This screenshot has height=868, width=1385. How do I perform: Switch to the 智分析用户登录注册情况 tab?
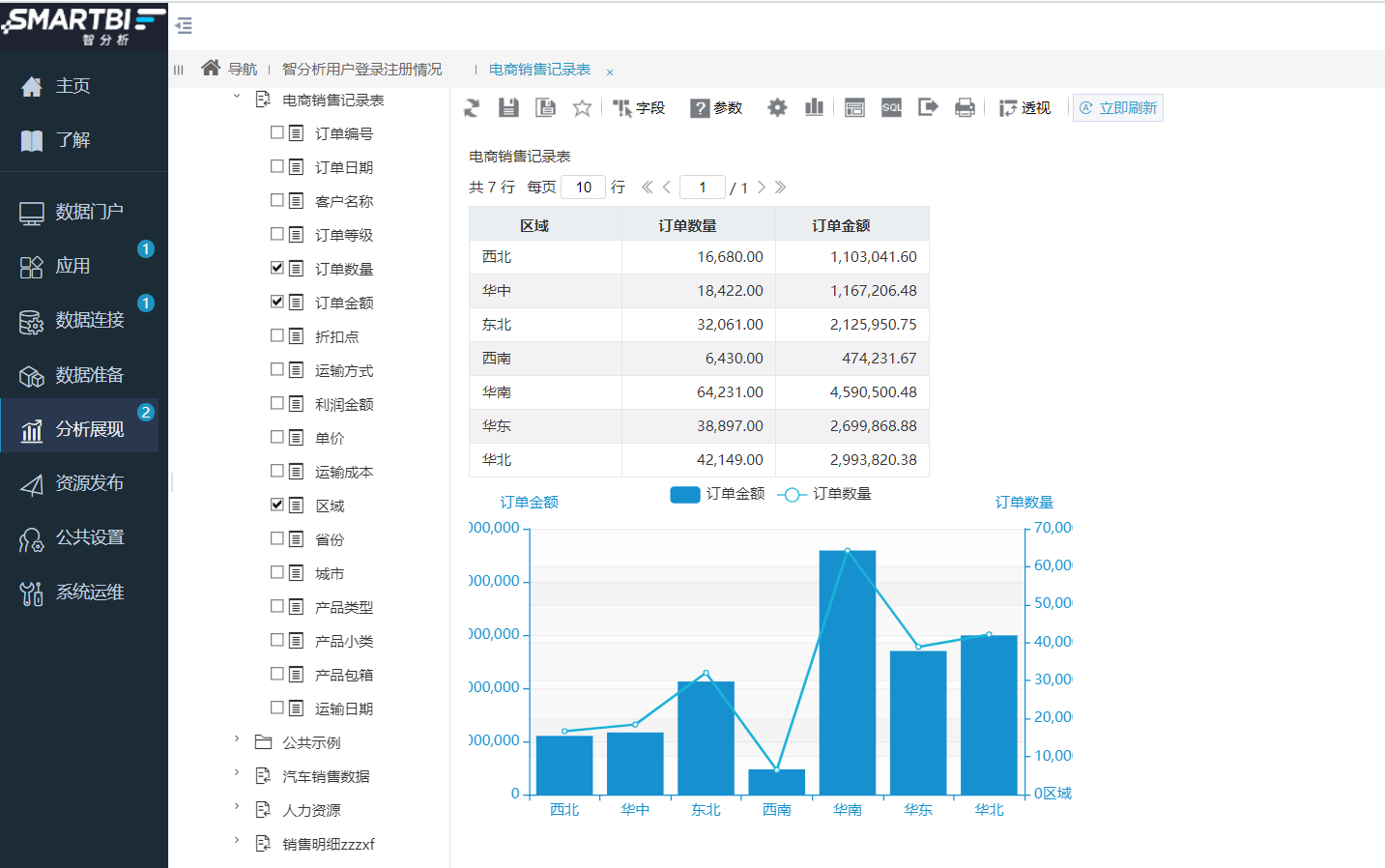[361, 70]
